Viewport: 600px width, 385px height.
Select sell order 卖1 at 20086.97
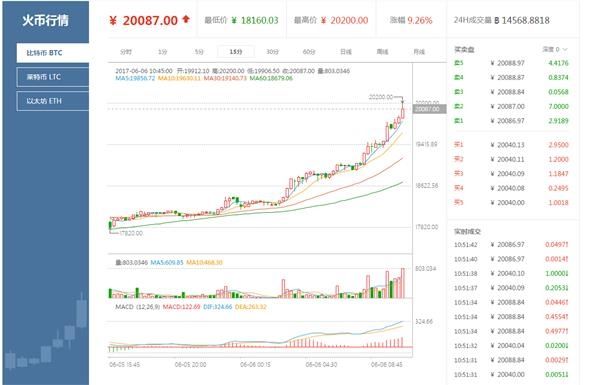(x=511, y=121)
